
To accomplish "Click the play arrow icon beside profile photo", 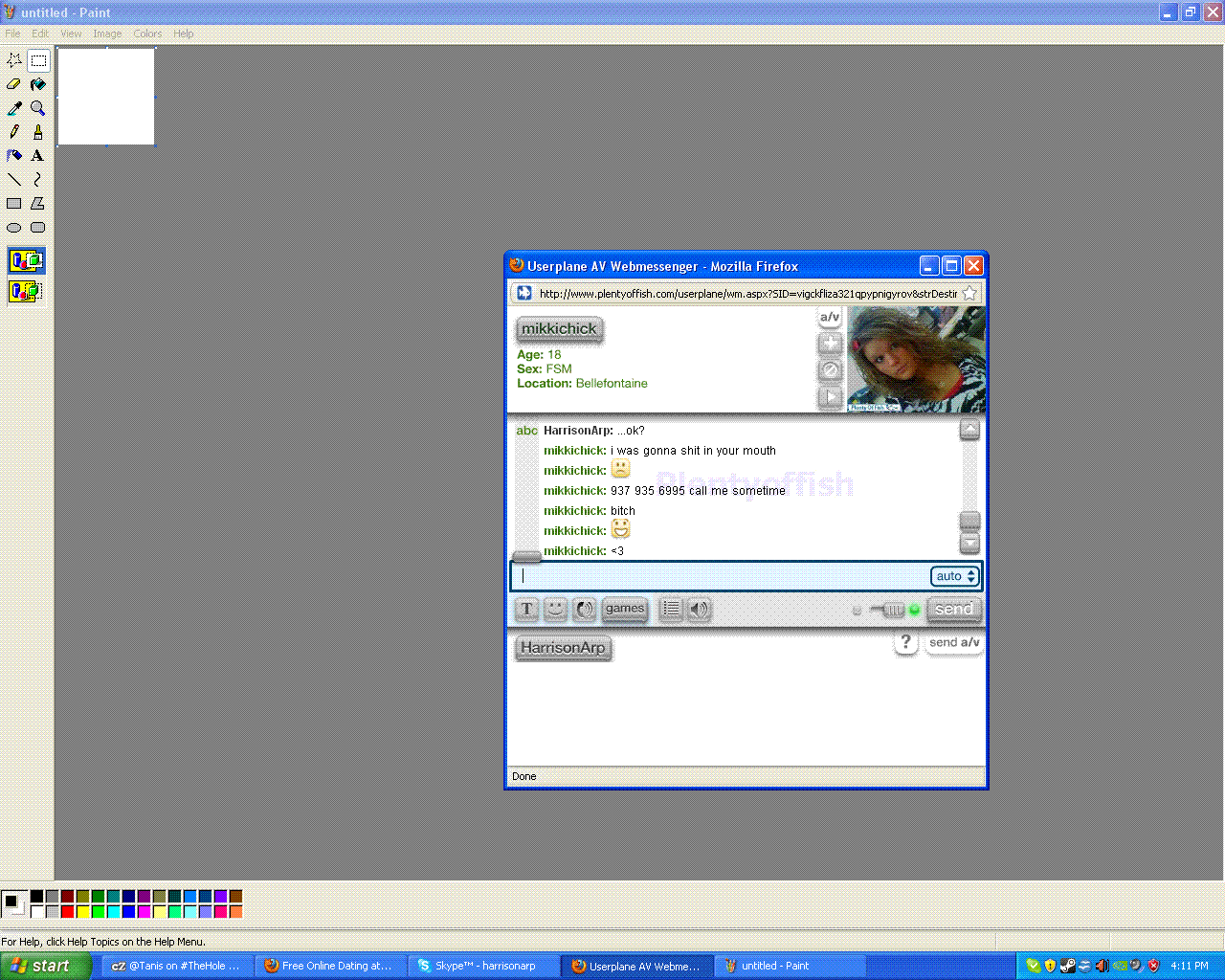I will [830, 396].
